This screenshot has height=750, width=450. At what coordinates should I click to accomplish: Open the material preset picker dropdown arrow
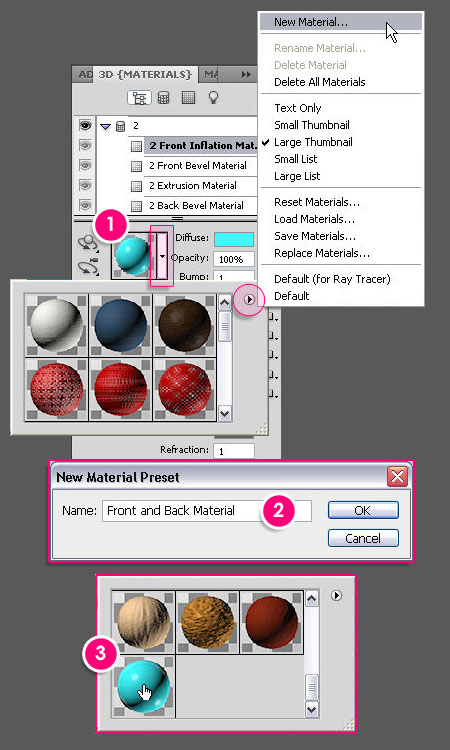[x=162, y=256]
